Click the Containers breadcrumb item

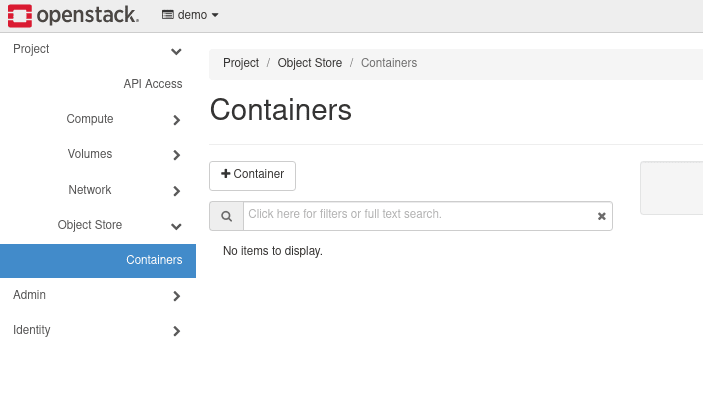click(389, 63)
